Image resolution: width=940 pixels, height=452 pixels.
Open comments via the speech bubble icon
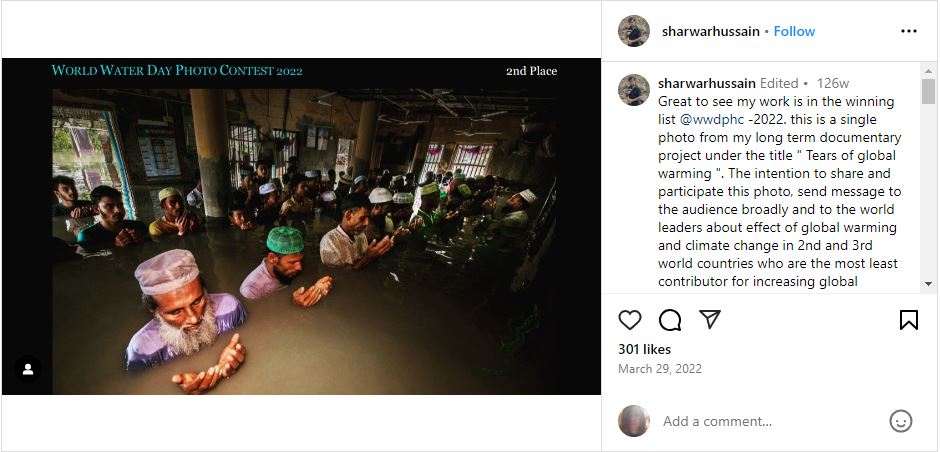(670, 320)
